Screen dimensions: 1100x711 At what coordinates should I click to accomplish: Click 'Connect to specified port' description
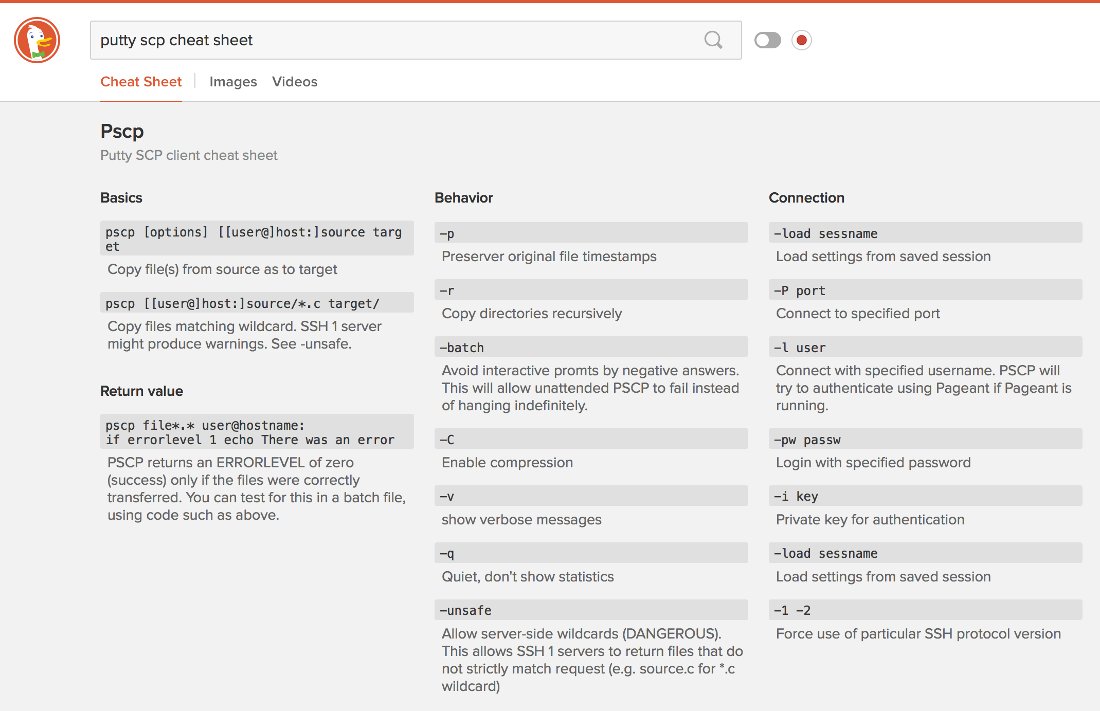(858, 313)
